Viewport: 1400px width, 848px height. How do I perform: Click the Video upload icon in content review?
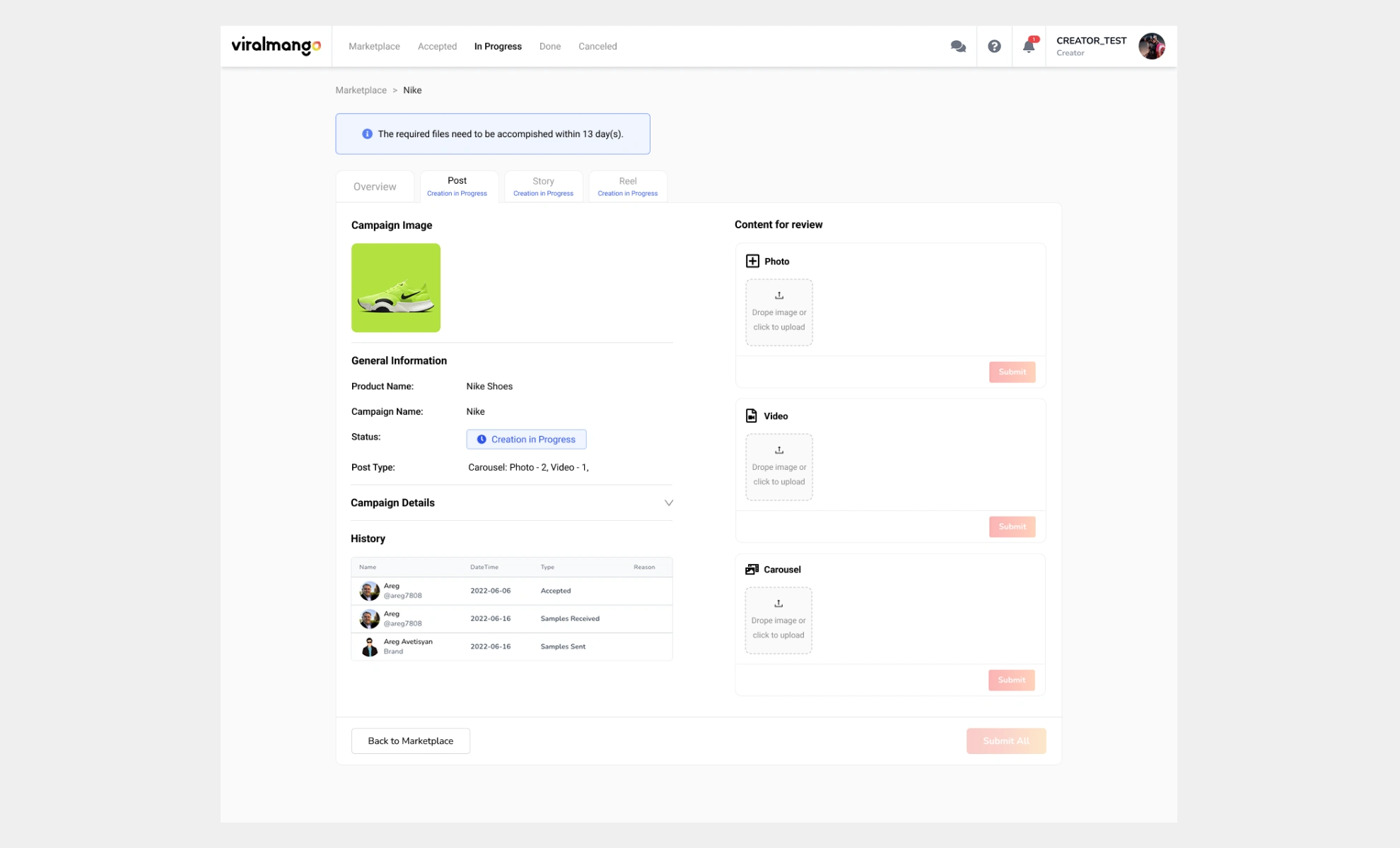pos(751,416)
